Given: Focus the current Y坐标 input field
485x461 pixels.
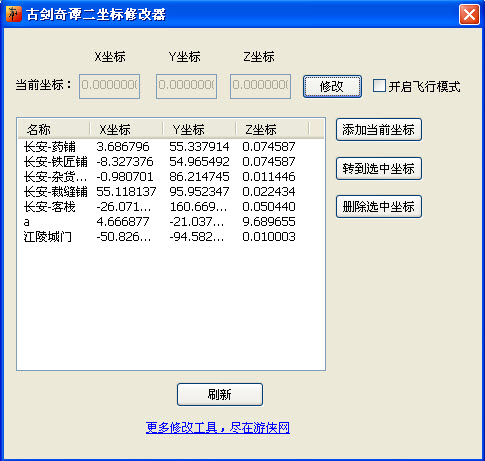Looking at the screenshot, I should (186, 86).
